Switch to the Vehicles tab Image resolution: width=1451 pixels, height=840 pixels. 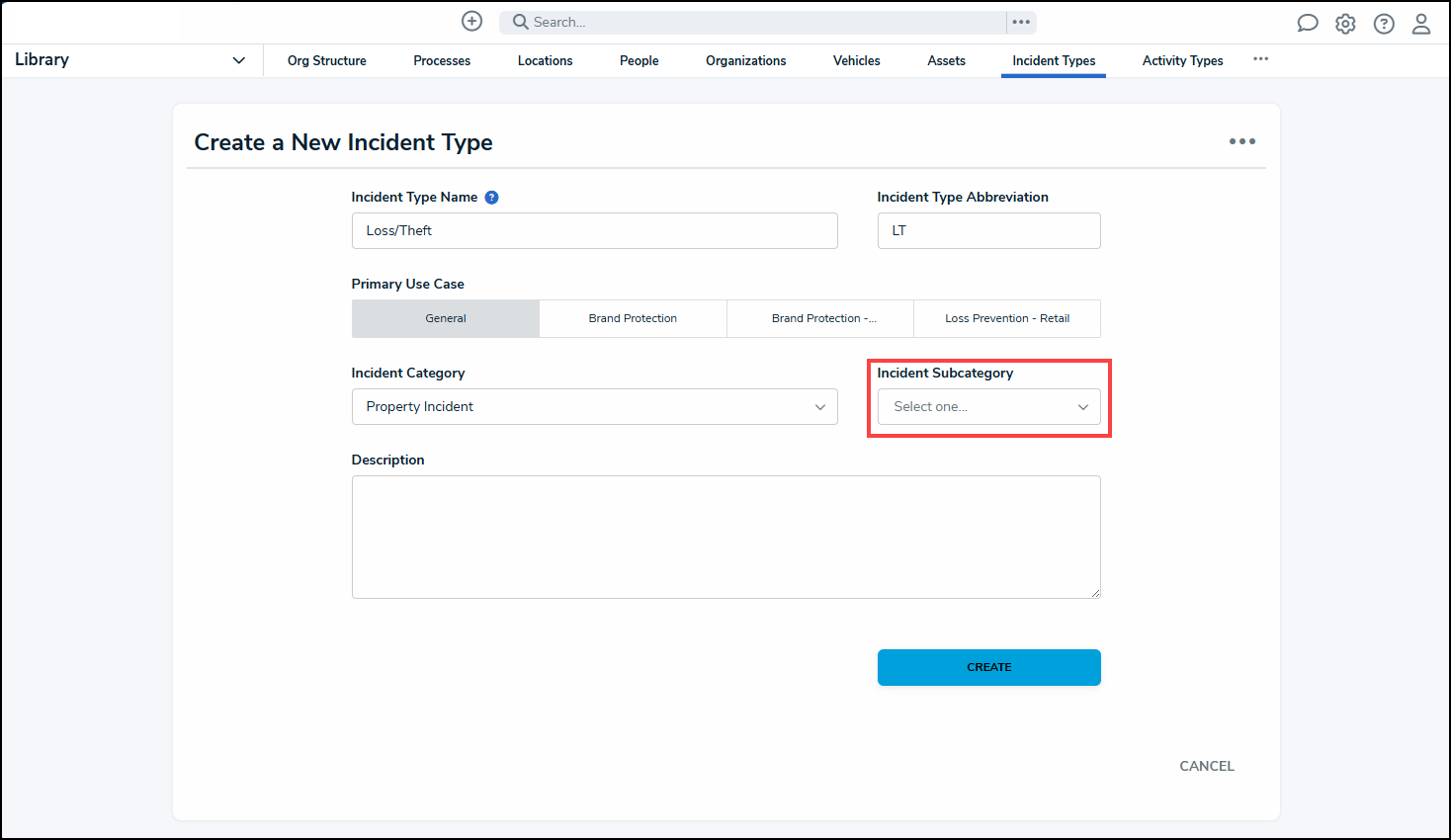pos(855,60)
